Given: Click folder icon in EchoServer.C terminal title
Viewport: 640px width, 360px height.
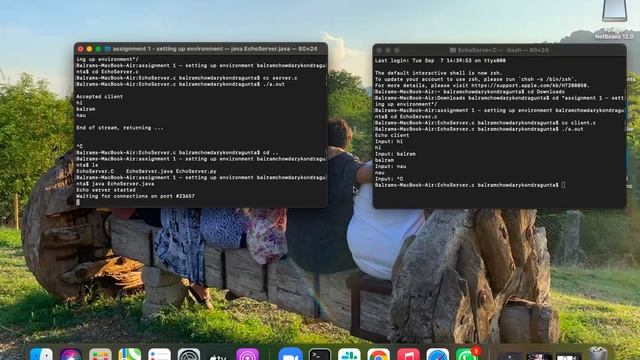Looking at the screenshot, I should pyautogui.click(x=453, y=50).
